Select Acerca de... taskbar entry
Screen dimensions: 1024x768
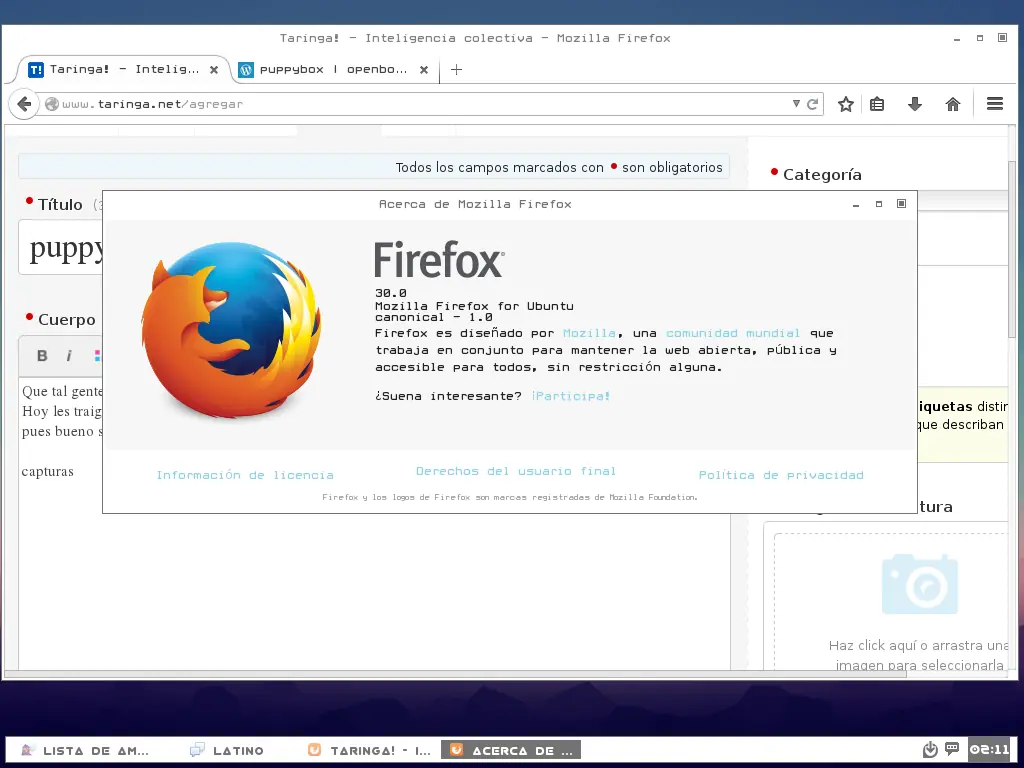pos(511,750)
